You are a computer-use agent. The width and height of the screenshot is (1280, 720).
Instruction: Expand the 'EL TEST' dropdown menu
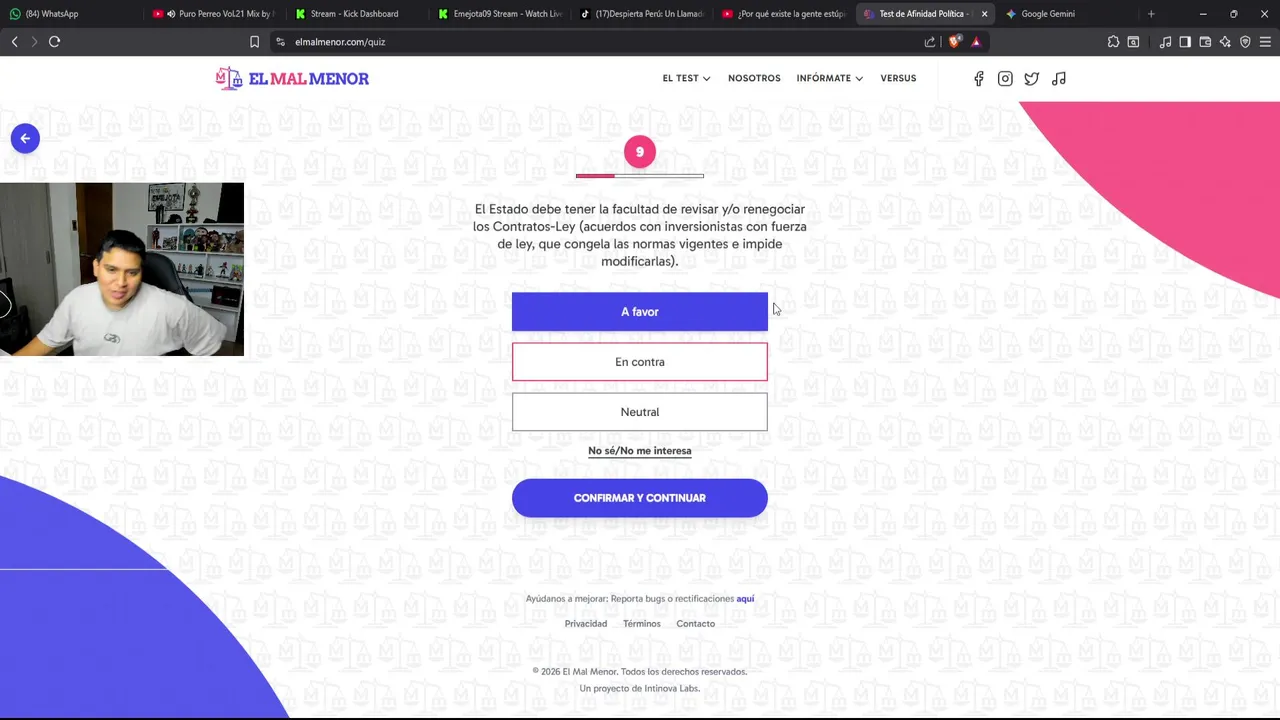(x=686, y=78)
